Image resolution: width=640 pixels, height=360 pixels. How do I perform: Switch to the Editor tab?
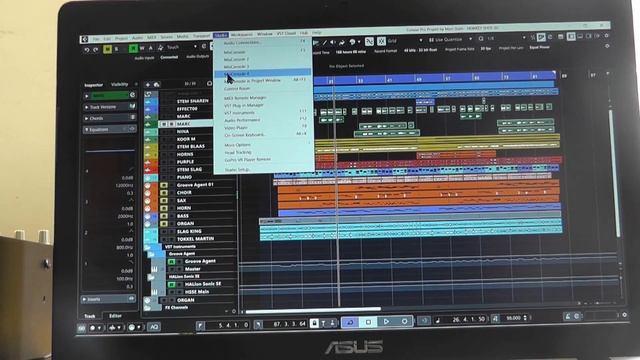click(x=115, y=316)
